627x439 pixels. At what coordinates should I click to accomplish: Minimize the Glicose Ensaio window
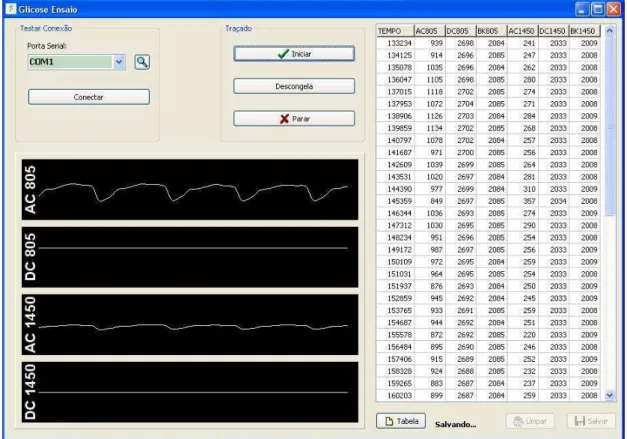click(582, 9)
